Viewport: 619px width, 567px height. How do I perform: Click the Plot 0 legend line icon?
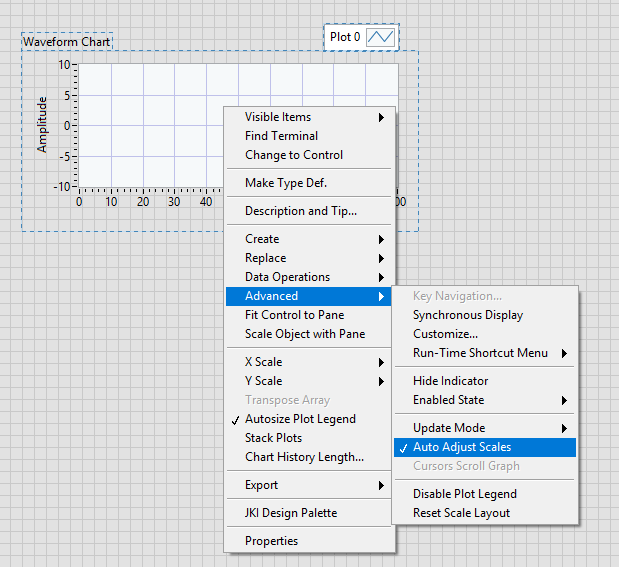(381, 37)
